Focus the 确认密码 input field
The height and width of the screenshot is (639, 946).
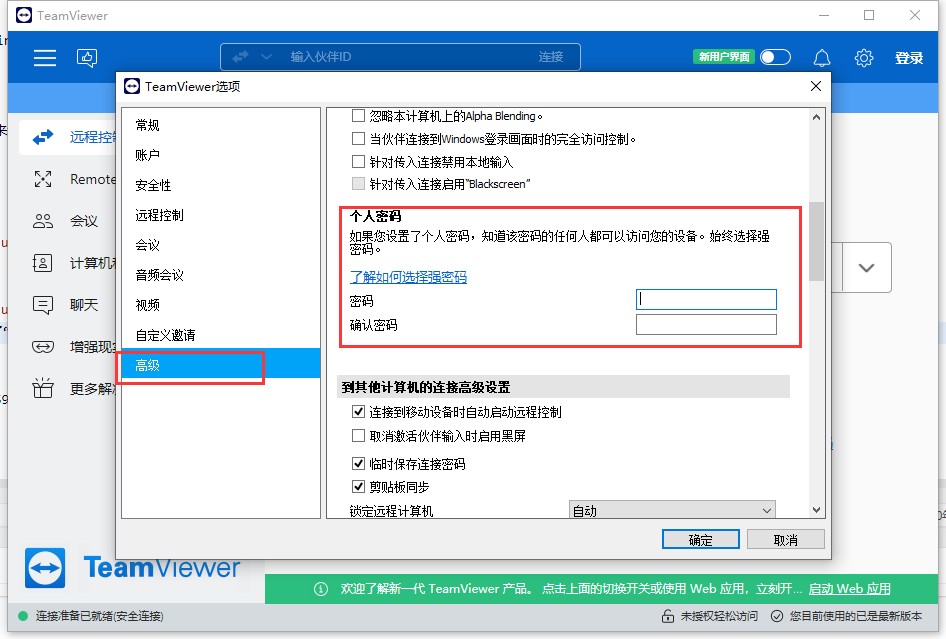coord(706,325)
